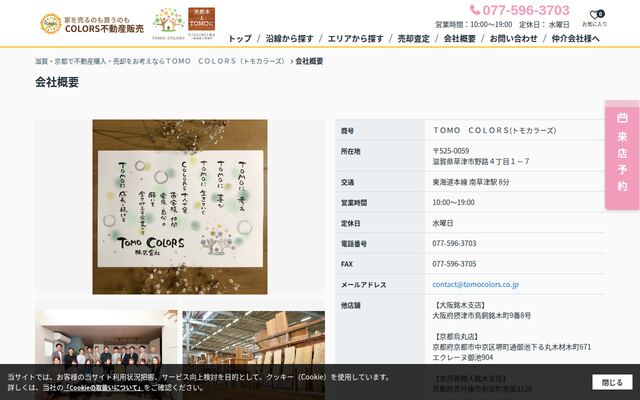The width and height of the screenshot is (640, 400).
Task: Select the 東海道本線 南草津駅 8分 text
Action: tap(471, 182)
